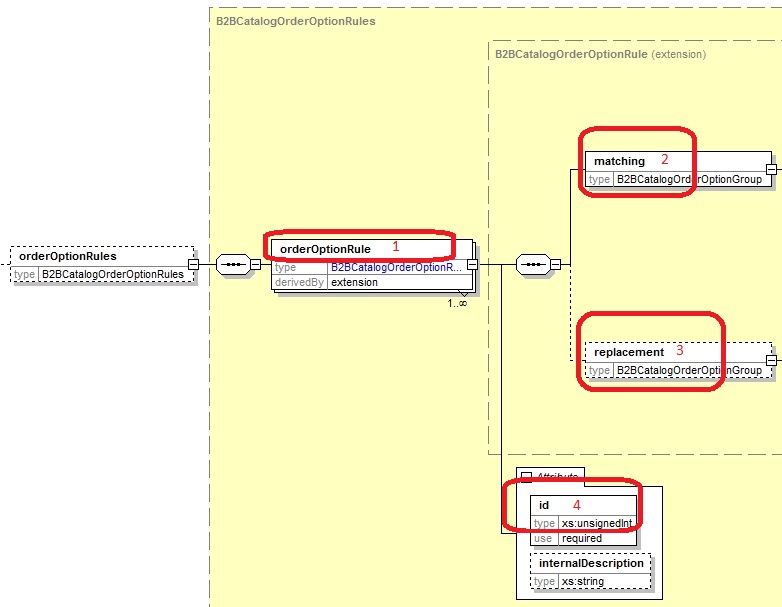This screenshot has height=607, width=782.
Task: Collapse the Attributes box
Action: coord(524,475)
